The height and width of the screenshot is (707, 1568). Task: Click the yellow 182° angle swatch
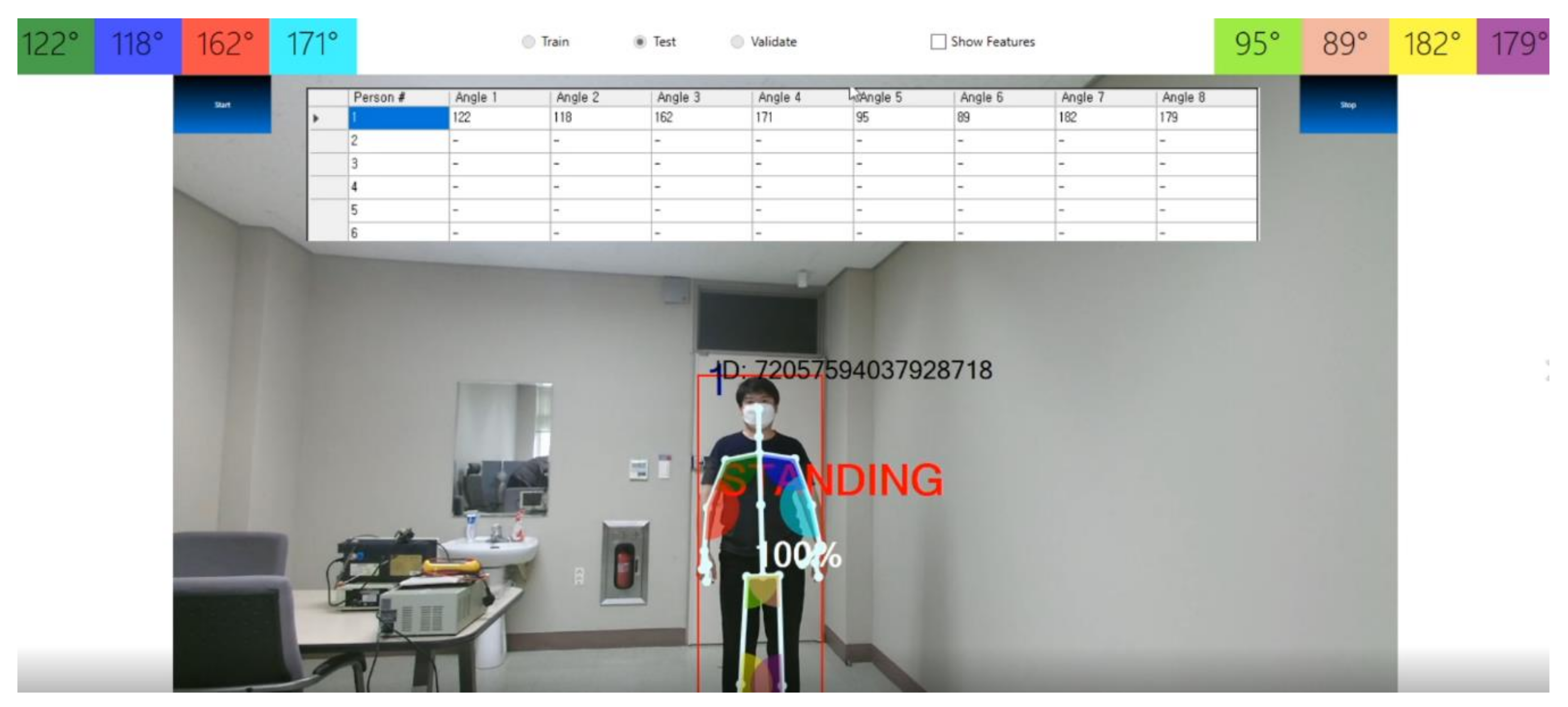[x=1432, y=46]
